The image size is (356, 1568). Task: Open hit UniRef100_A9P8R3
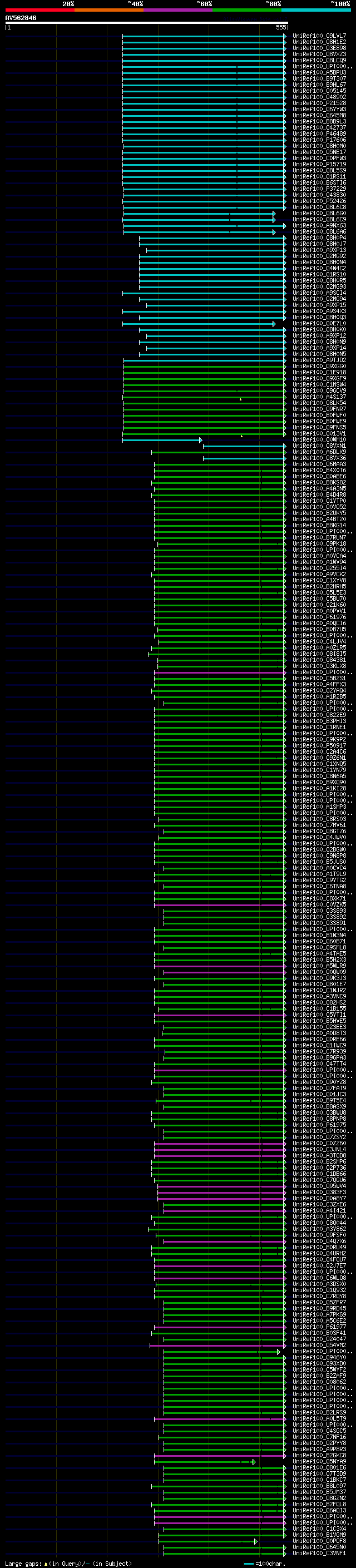pos(319,1450)
